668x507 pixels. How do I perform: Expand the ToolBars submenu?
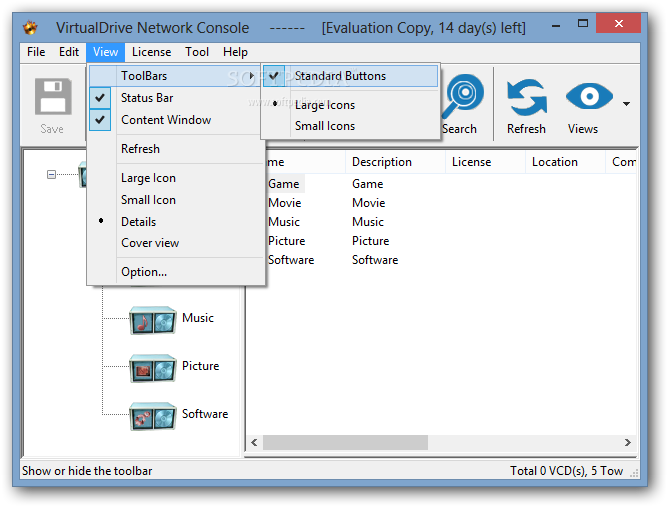(x=175, y=76)
